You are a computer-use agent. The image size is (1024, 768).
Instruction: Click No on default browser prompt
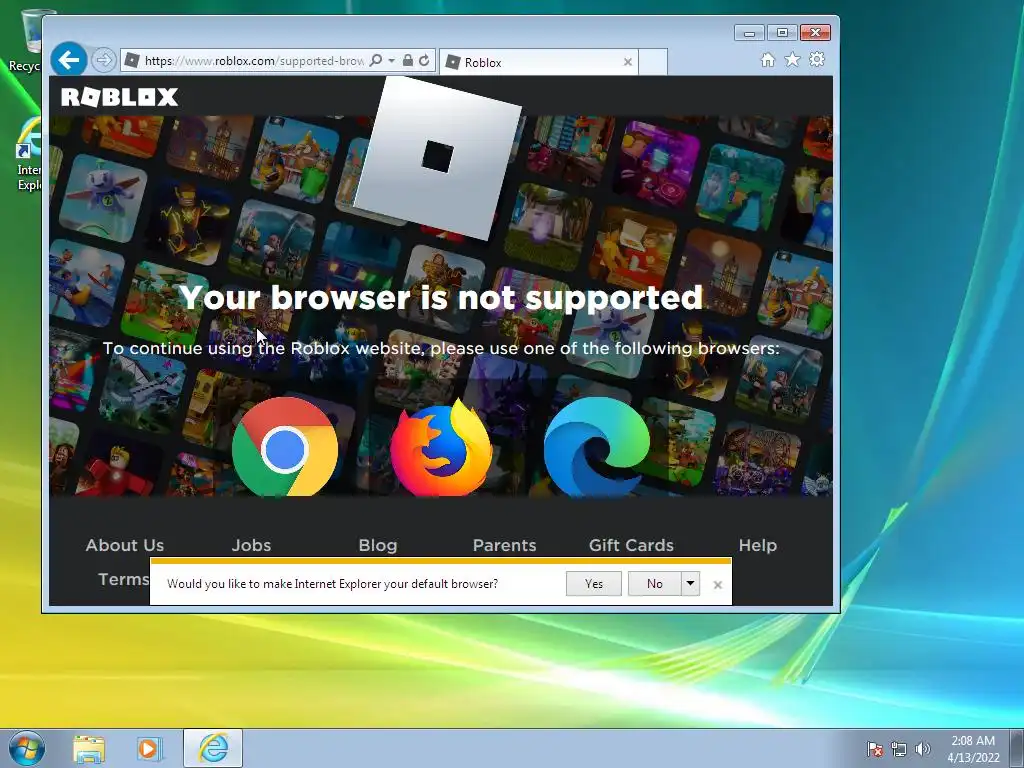pyautogui.click(x=654, y=584)
